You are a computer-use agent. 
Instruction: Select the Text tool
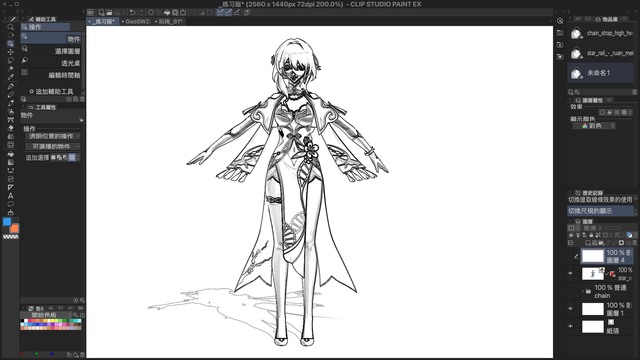pyautogui.click(x=11, y=196)
